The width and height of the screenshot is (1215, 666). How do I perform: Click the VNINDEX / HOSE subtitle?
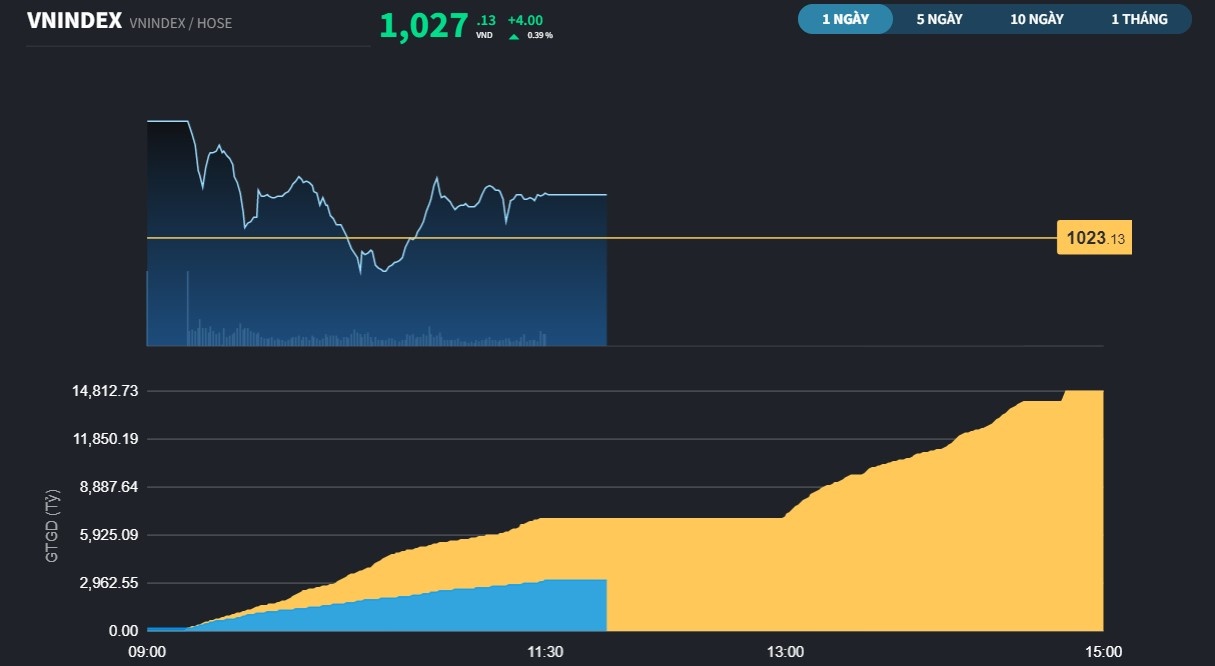(x=181, y=22)
